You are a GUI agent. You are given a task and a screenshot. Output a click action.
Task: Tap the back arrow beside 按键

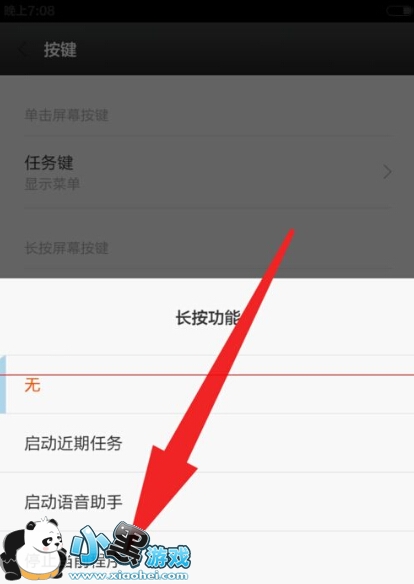(x=23, y=50)
